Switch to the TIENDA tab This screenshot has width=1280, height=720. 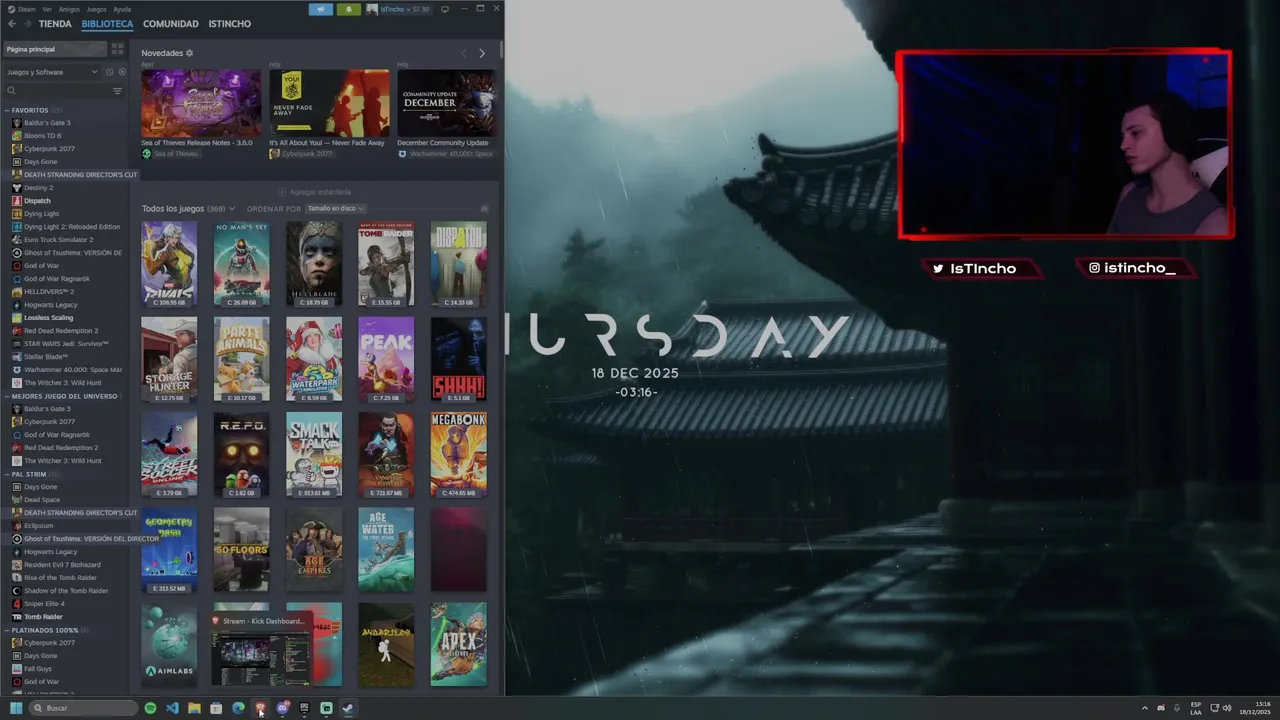pos(55,23)
